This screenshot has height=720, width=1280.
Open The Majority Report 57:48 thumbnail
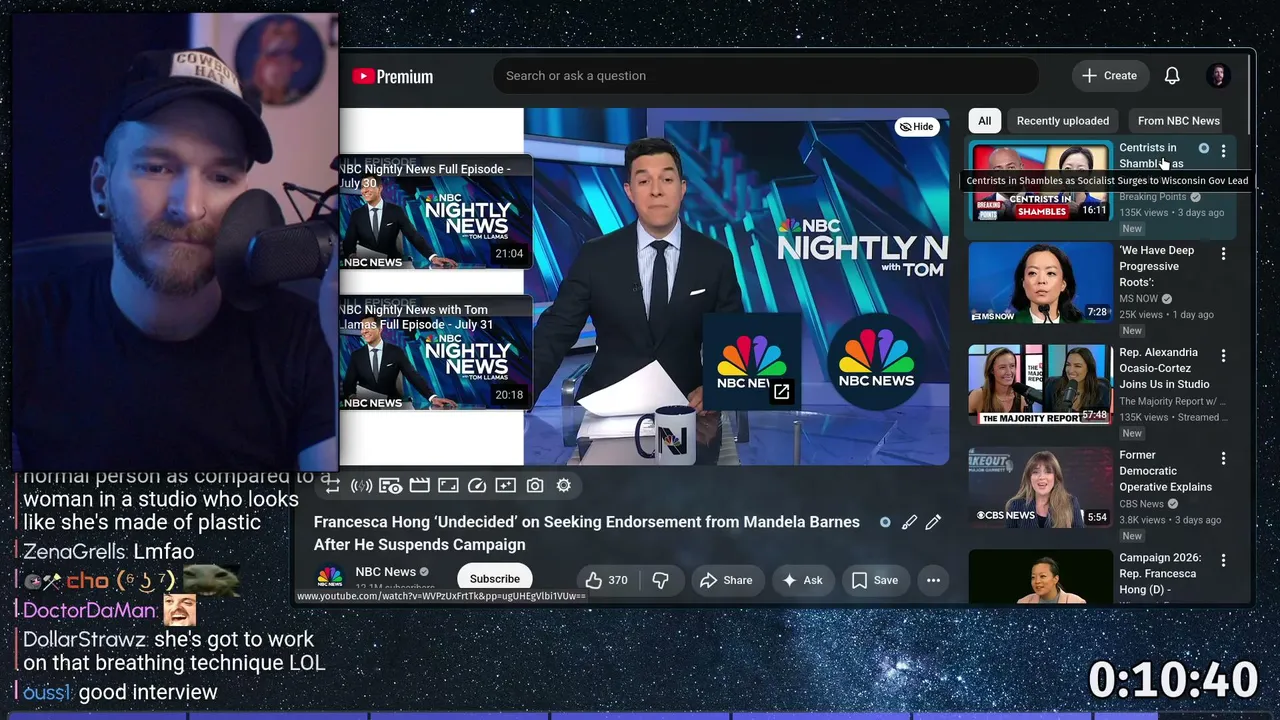(x=1040, y=385)
